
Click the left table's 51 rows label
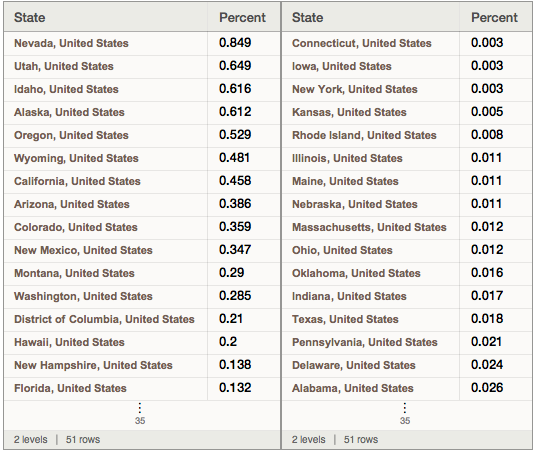pos(83,439)
